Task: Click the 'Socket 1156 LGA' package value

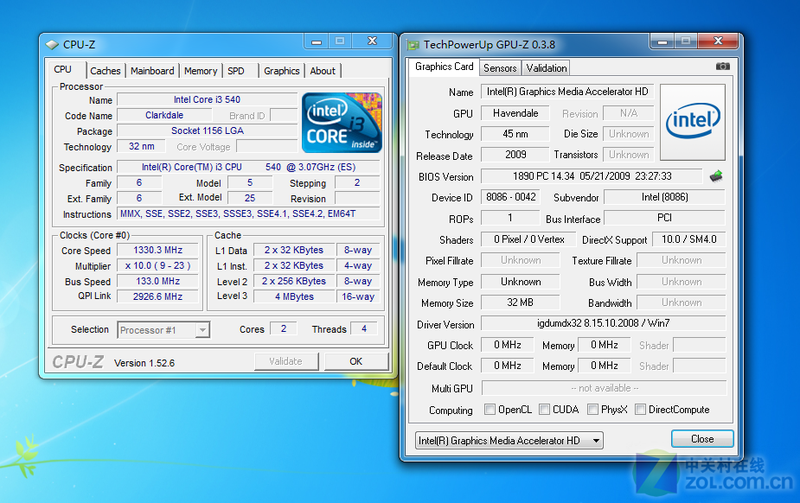Action: pos(207,131)
